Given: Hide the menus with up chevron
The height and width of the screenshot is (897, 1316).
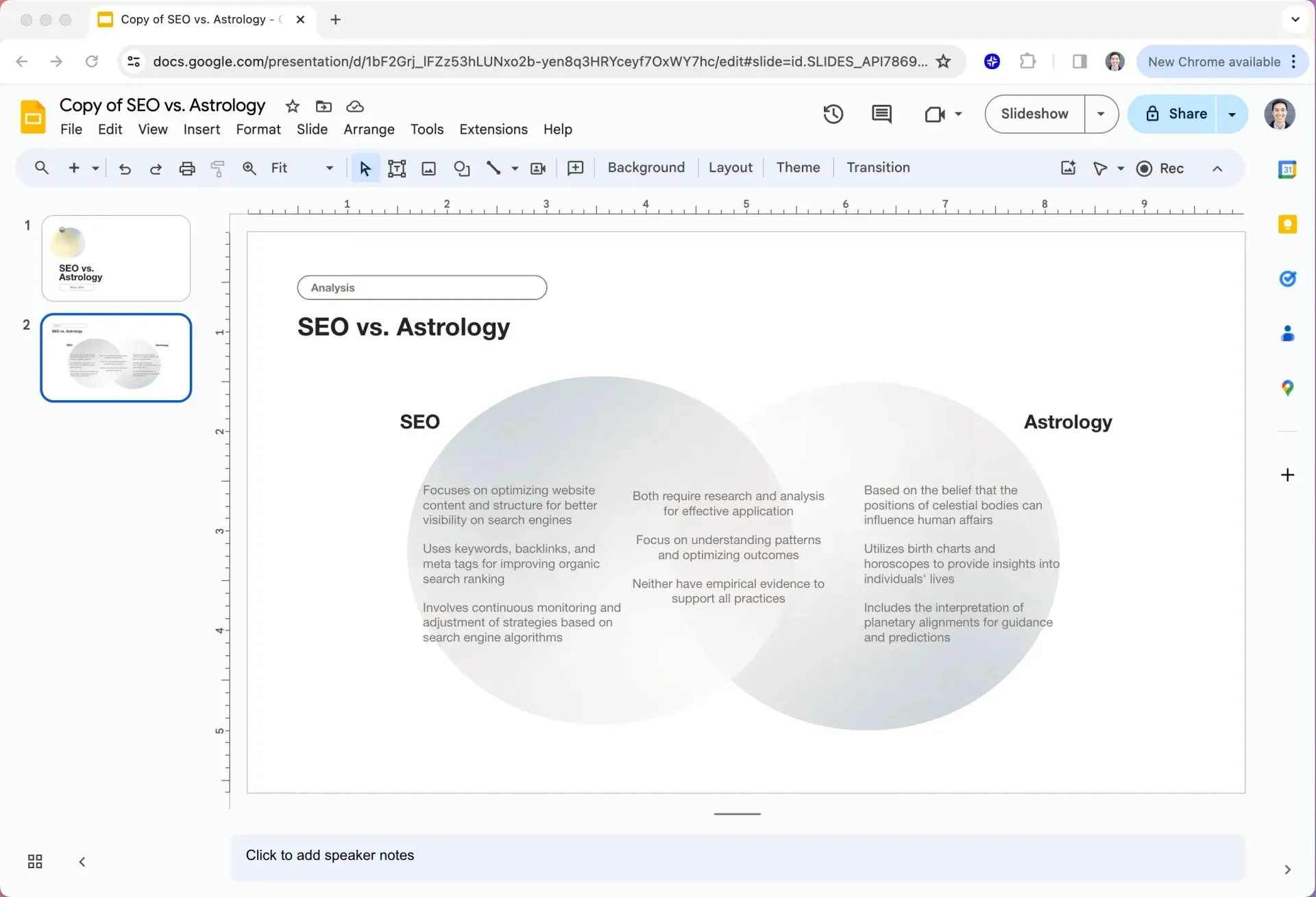Looking at the screenshot, I should tap(1217, 169).
